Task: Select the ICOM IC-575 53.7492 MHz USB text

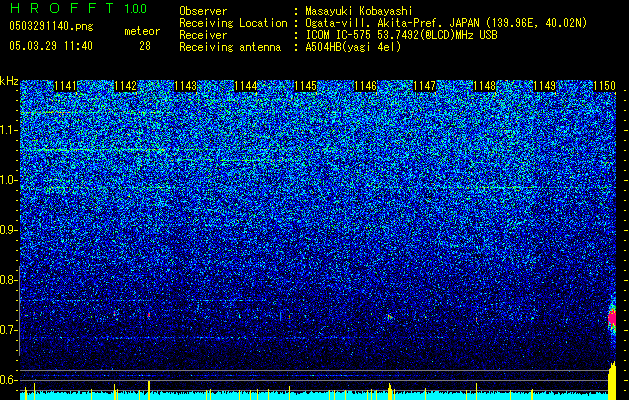Action: [401, 35]
